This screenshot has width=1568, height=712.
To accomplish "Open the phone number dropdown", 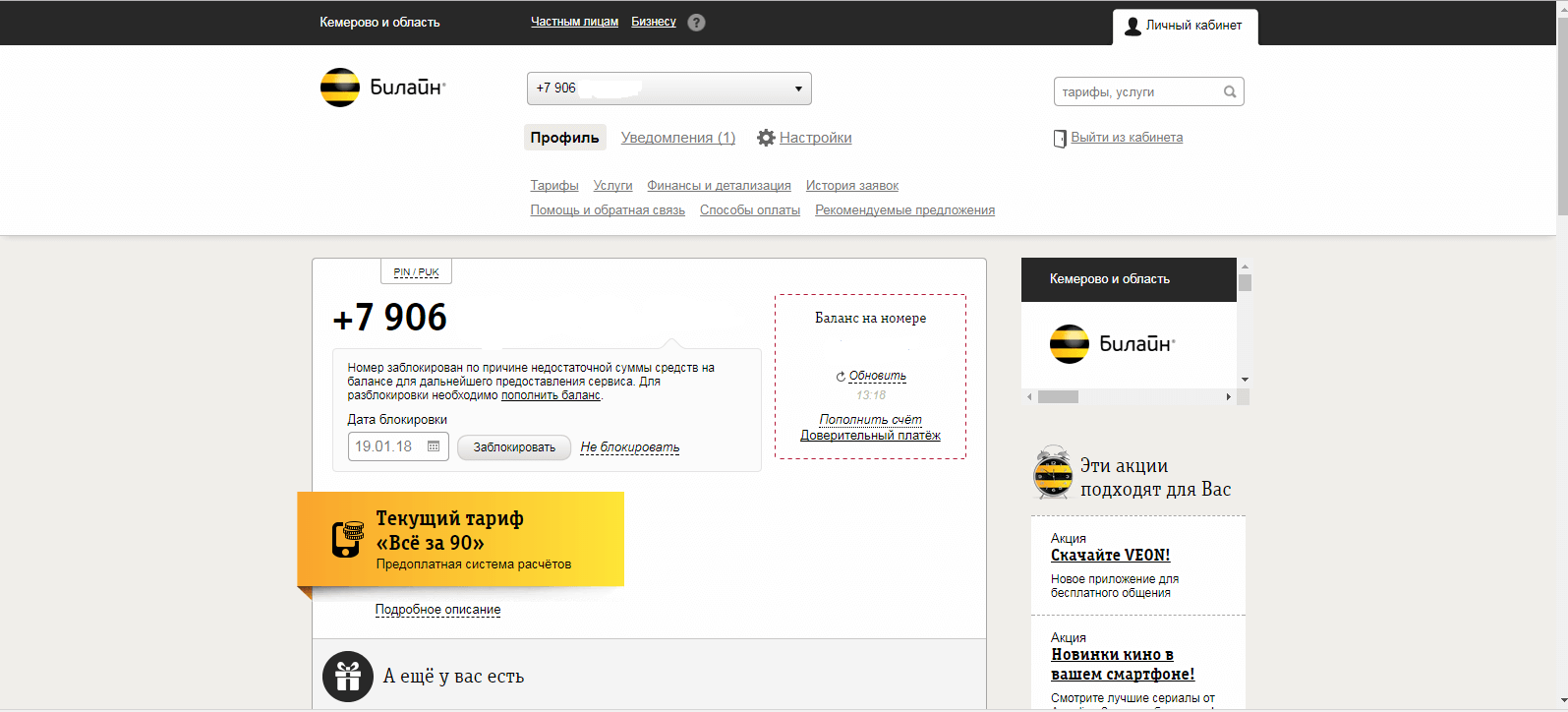I will tap(797, 89).
